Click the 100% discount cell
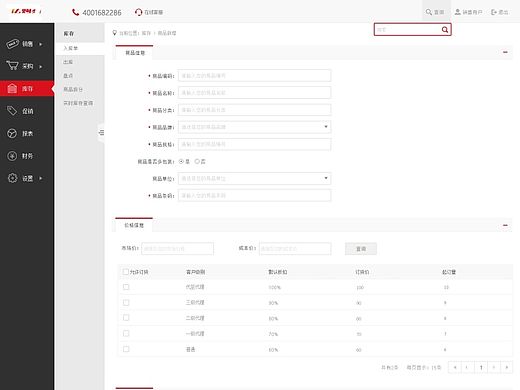Image resolution: width=520 pixels, height=390 pixels. [275, 287]
